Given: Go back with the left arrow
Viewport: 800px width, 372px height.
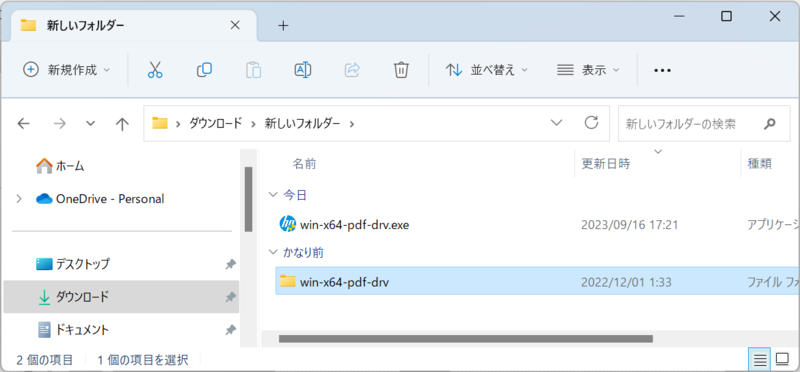Looking at the screenshot, I should [x=23, y=123].
